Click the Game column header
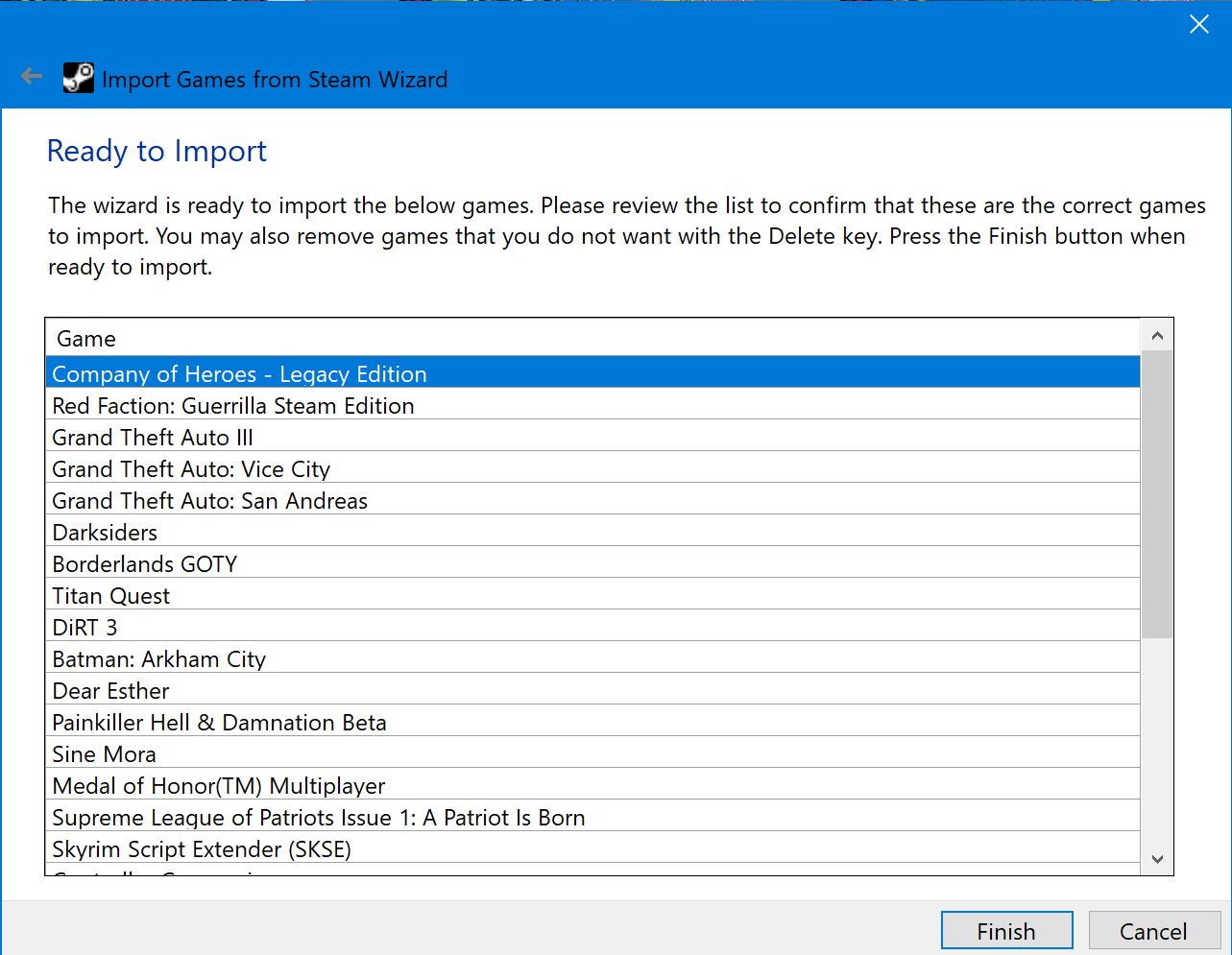 click(593, 338)
